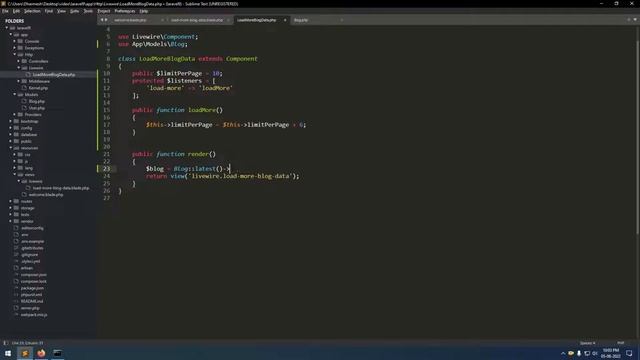
Task: Collapse the laravel9 root folder
Action: 7,28
